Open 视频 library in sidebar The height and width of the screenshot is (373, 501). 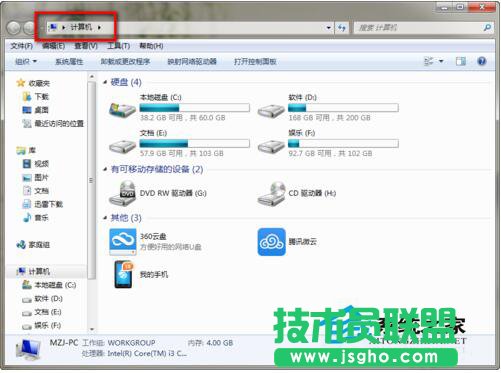[x=36, y=164]
